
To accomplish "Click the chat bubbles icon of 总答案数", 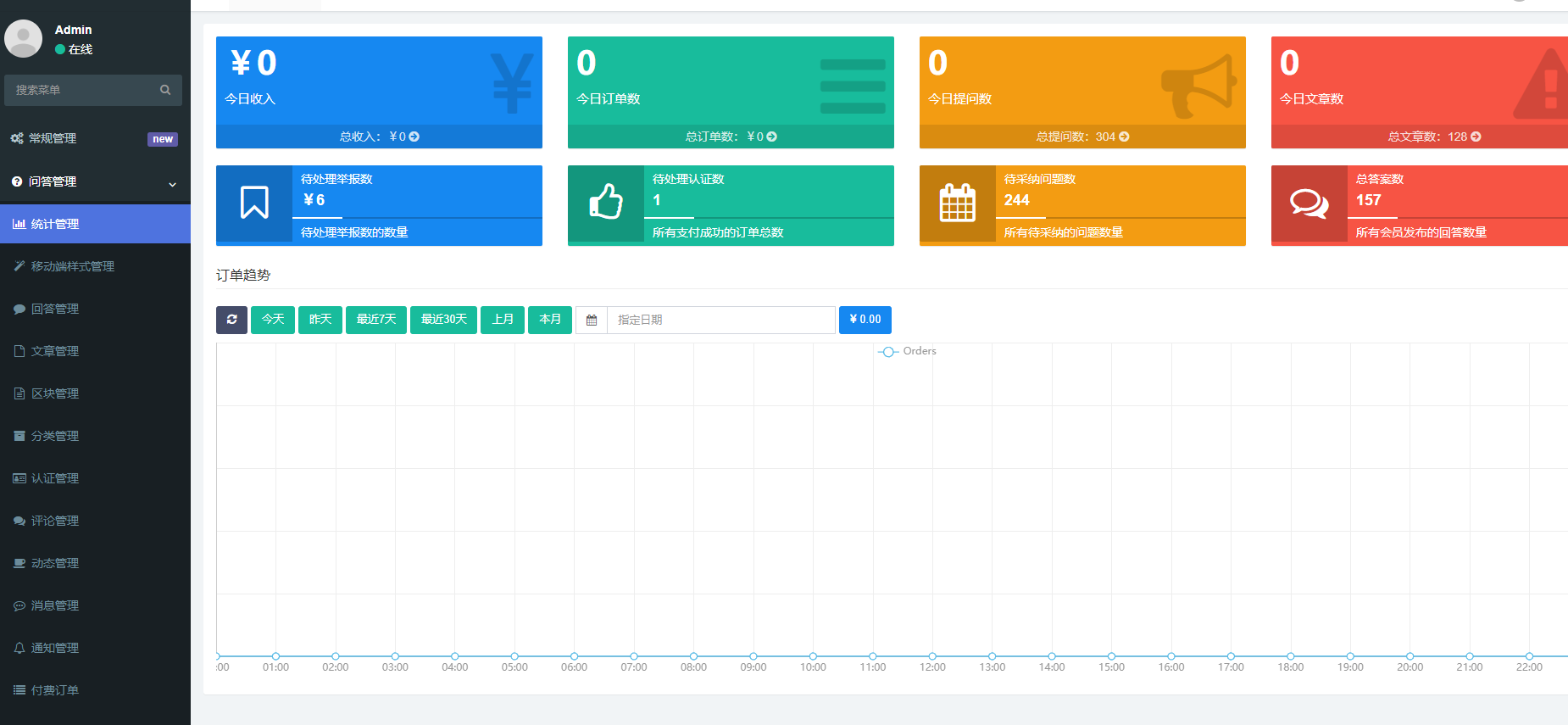I will [x=1309, y=203].
